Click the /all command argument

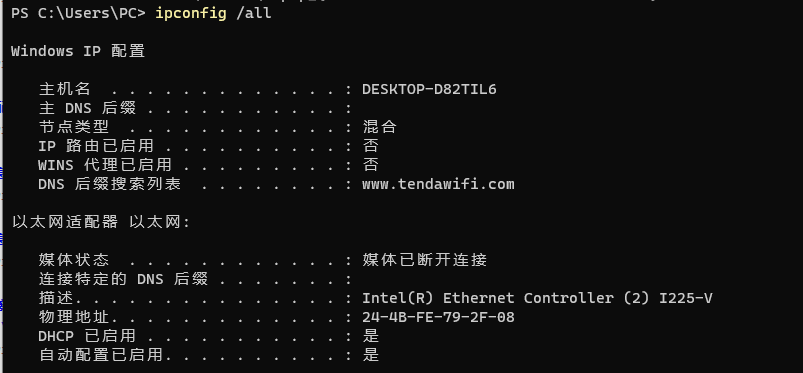(x=253, y=13)
